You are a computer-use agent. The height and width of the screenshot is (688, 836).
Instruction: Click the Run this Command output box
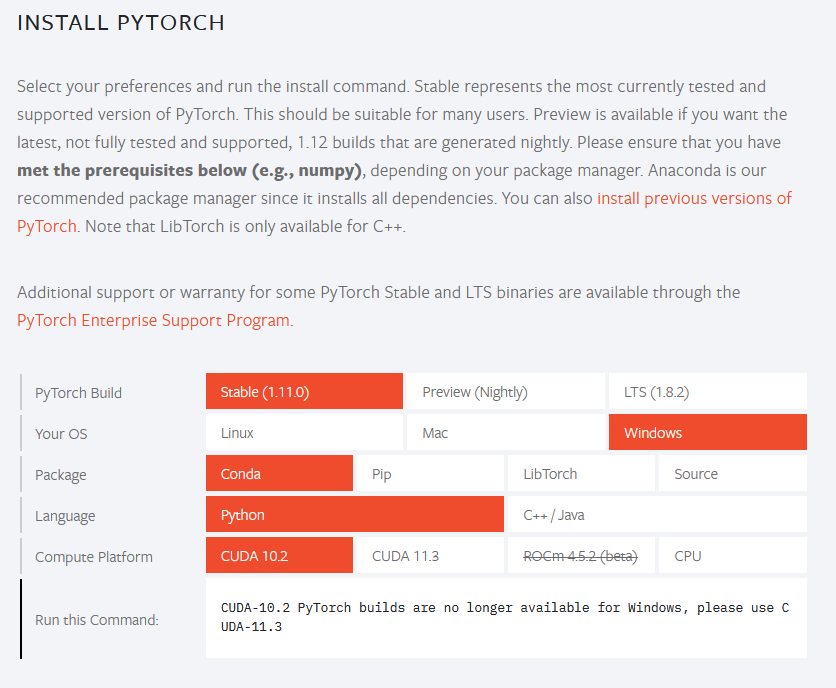[x=505, y=618]
